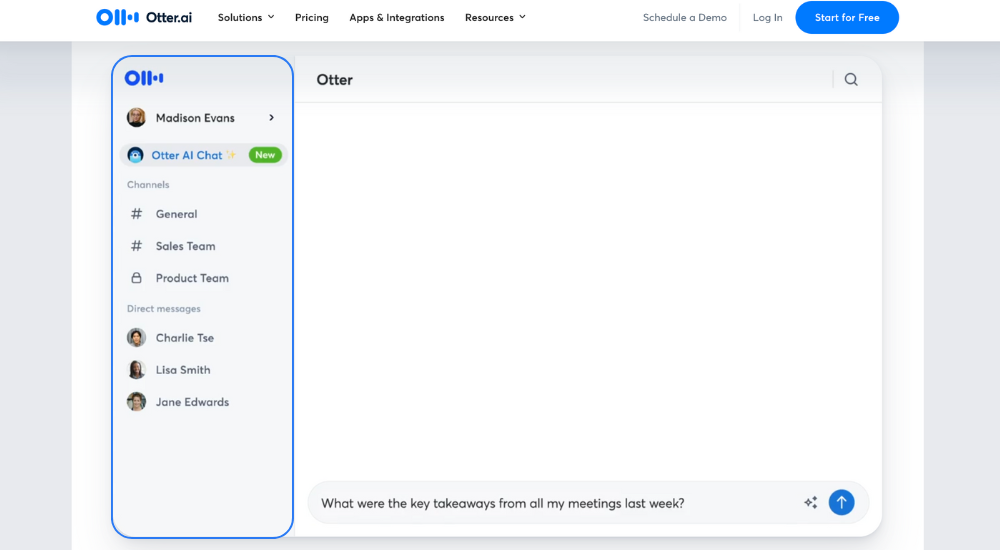
Task: Click the Otter AI Chat bot icon
Action: tap(135, 155)
